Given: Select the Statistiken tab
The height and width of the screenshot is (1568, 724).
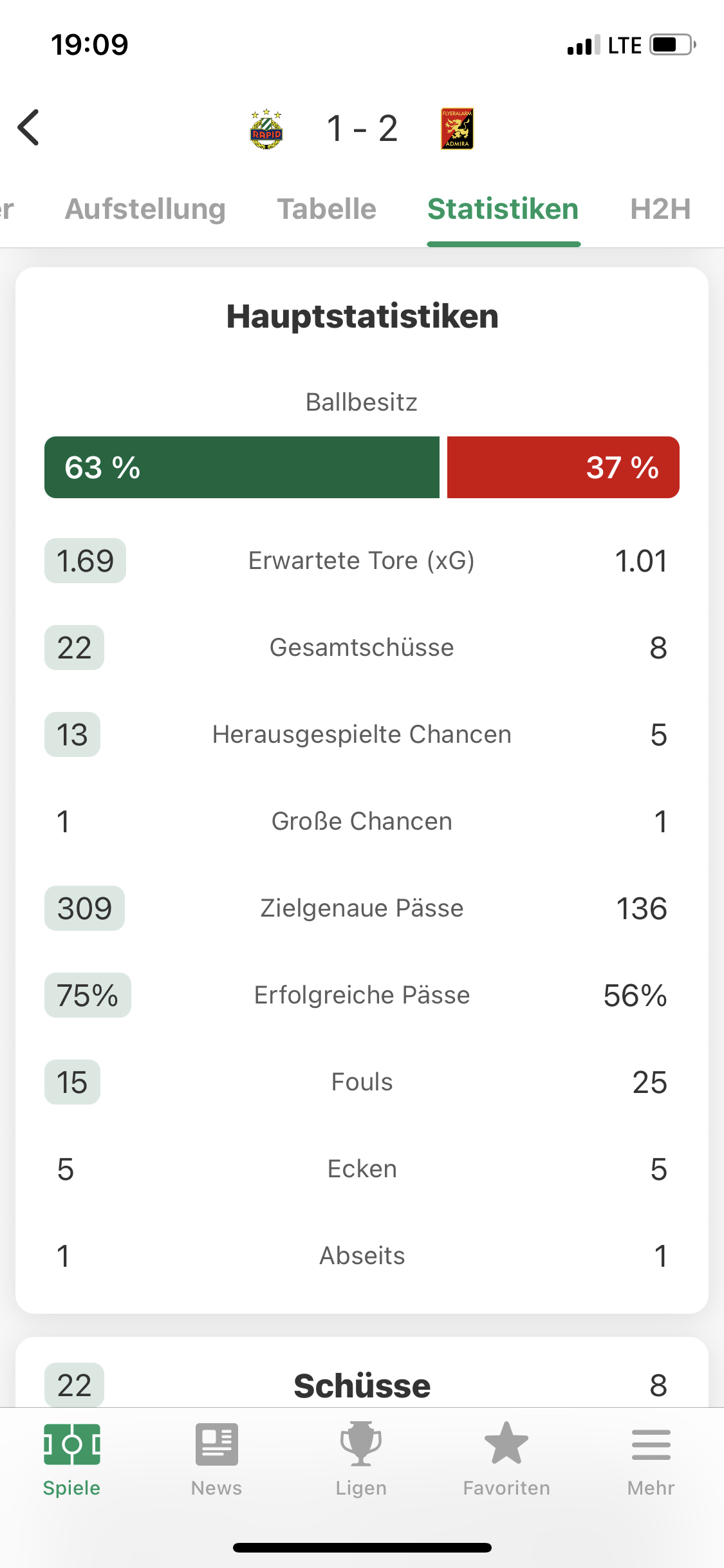Looking at the screenshot, I should (503, 209).
